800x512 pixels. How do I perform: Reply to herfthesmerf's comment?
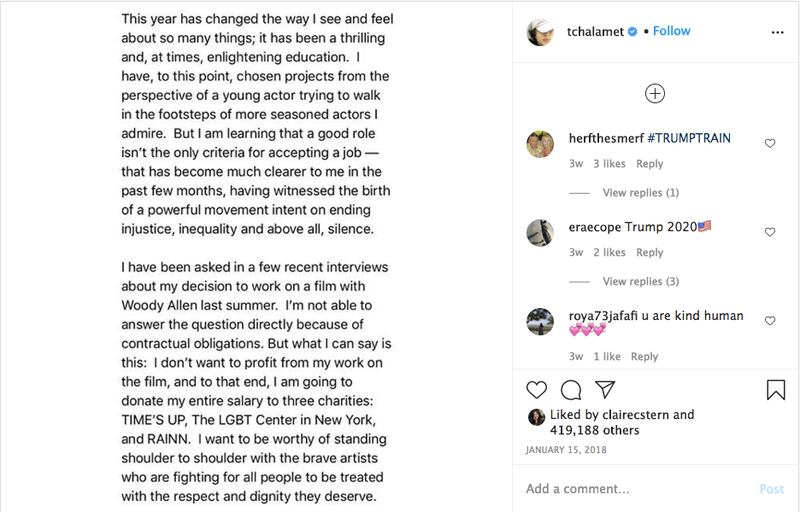click(650, 164)
